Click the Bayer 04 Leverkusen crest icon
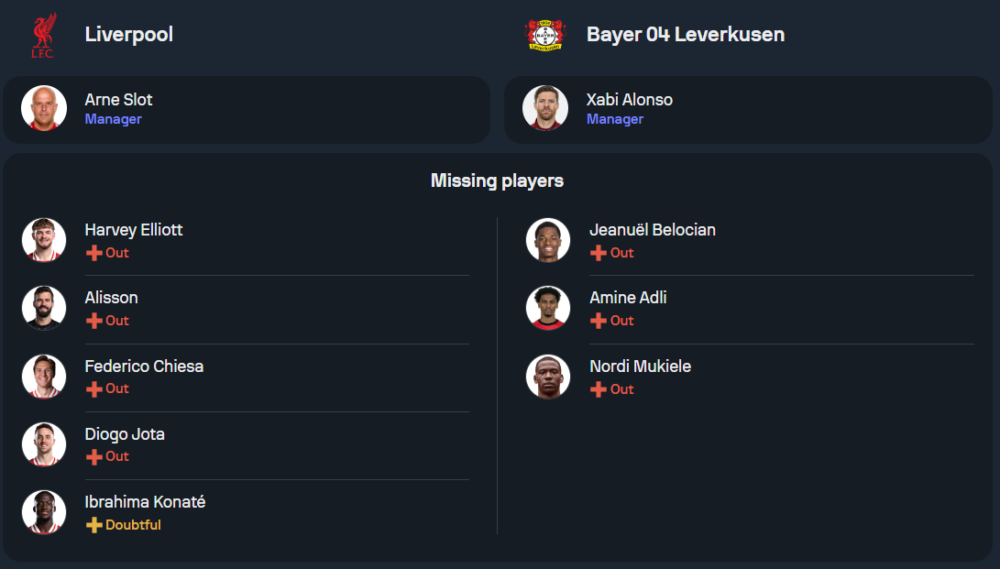This screenshot has width=1000, height=569. (545, 34)
